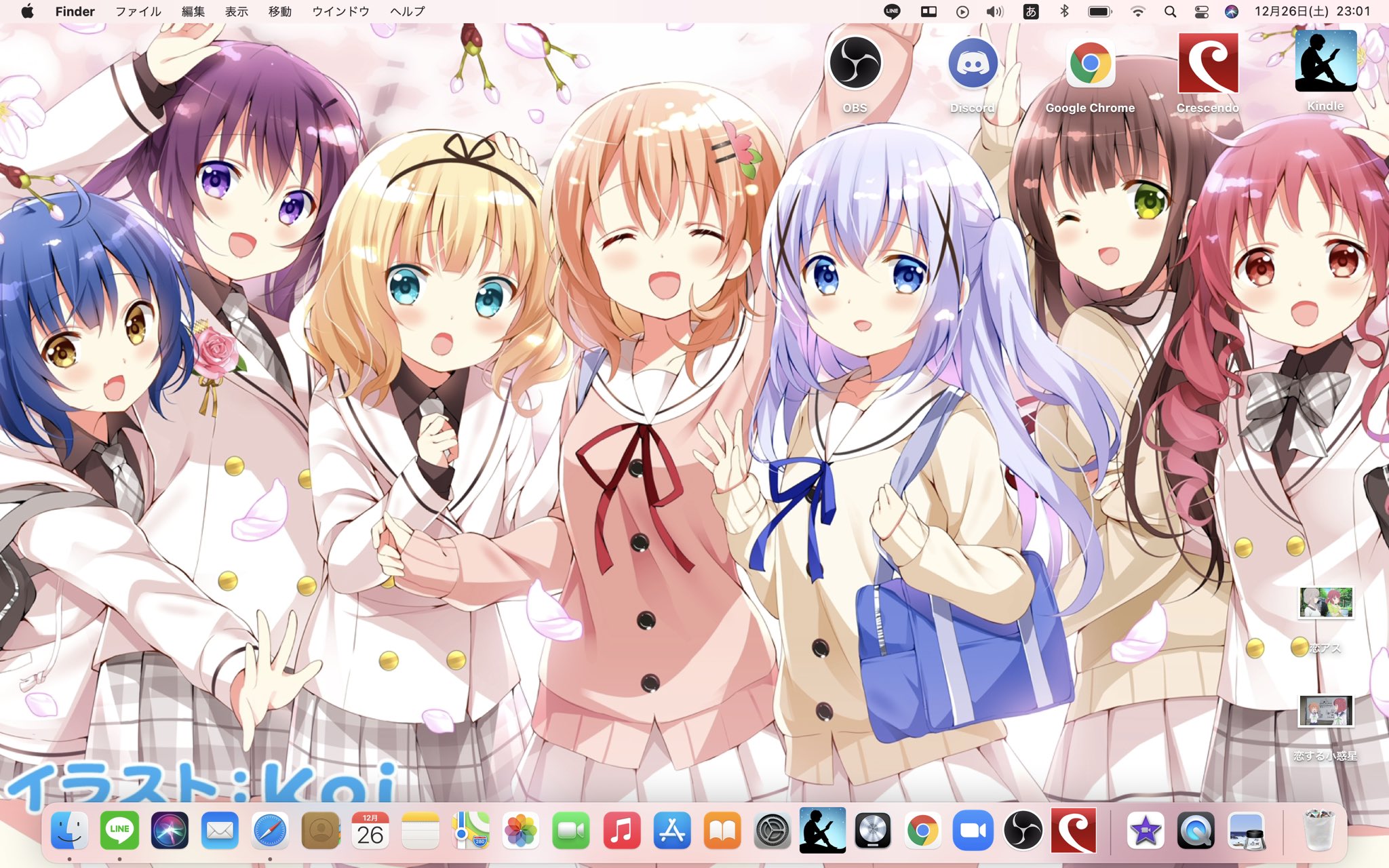This screenshot has width=1389, height=868.
Task: Open the Wi-Fi menu
Action: pos(1138,12)
